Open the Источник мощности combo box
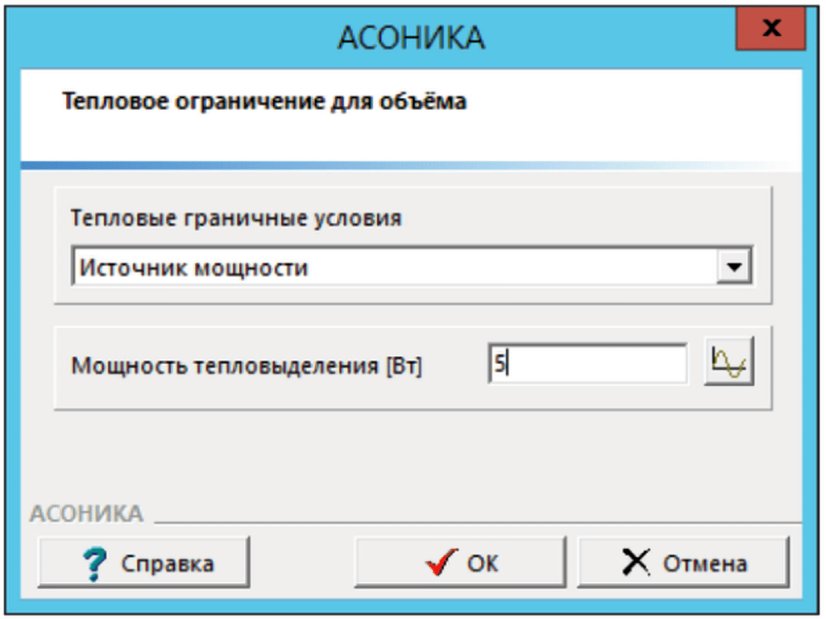Screen dimensions: 826x619 click(x=411, y=267)
